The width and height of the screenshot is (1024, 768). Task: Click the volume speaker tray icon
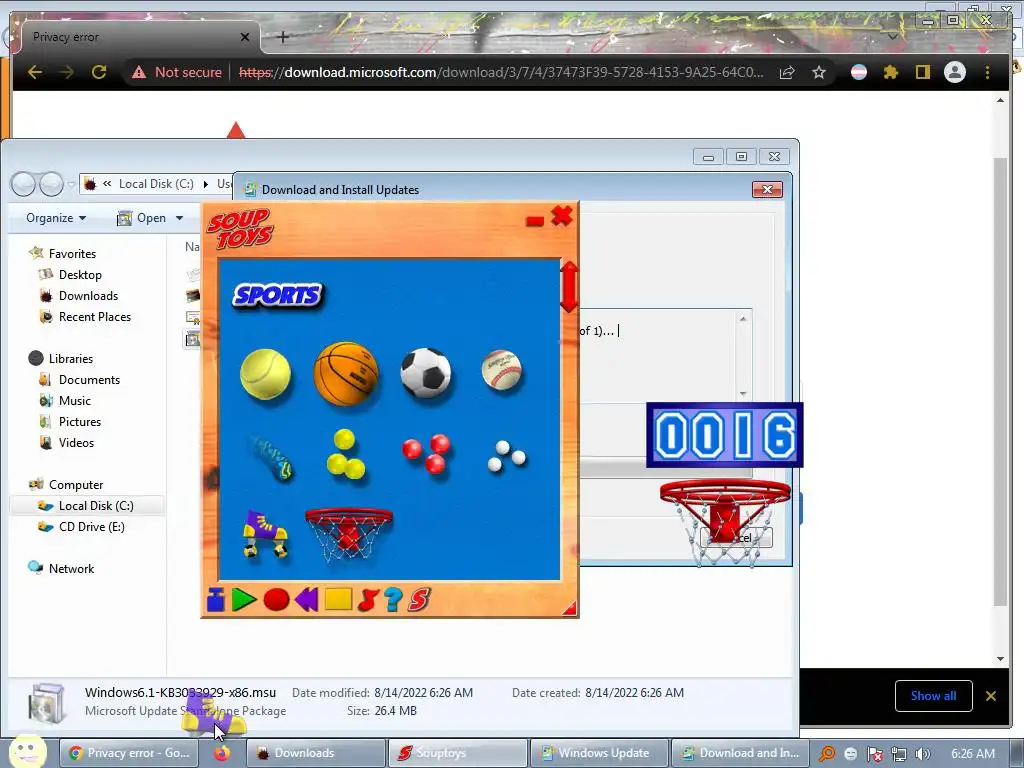(922, 754)
